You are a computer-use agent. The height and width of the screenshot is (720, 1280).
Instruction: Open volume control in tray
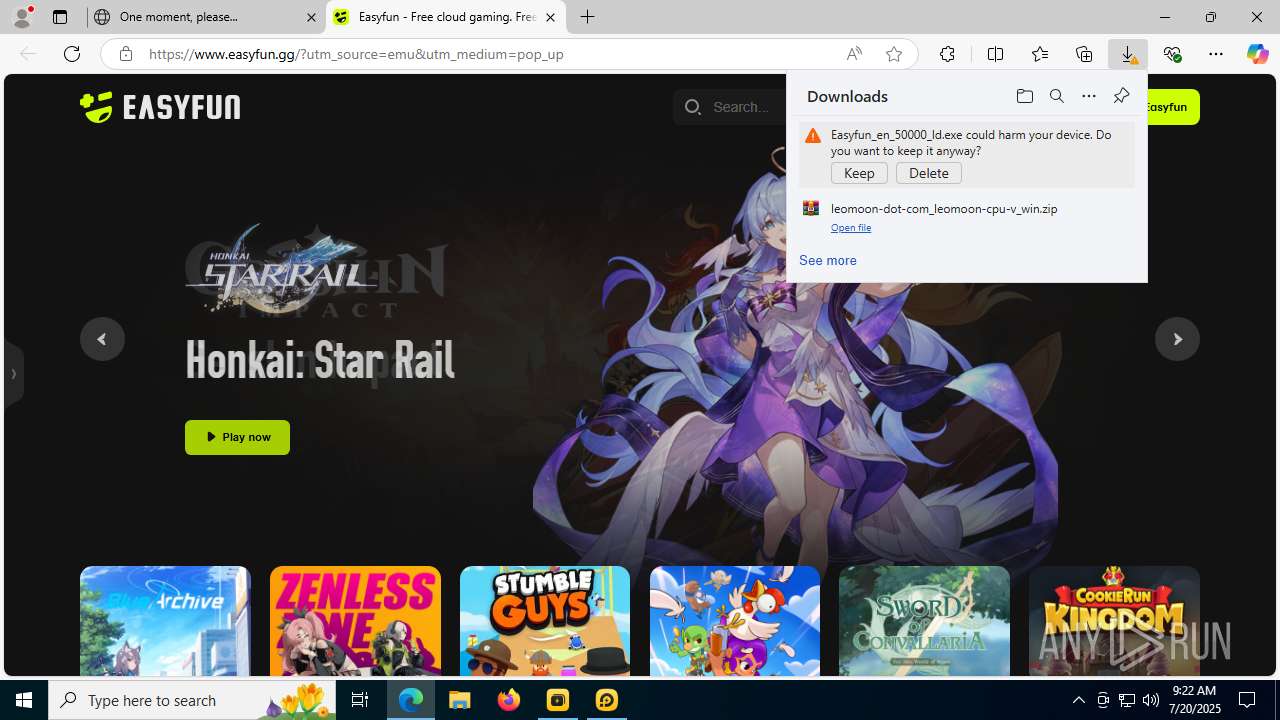click(1151, 700)
